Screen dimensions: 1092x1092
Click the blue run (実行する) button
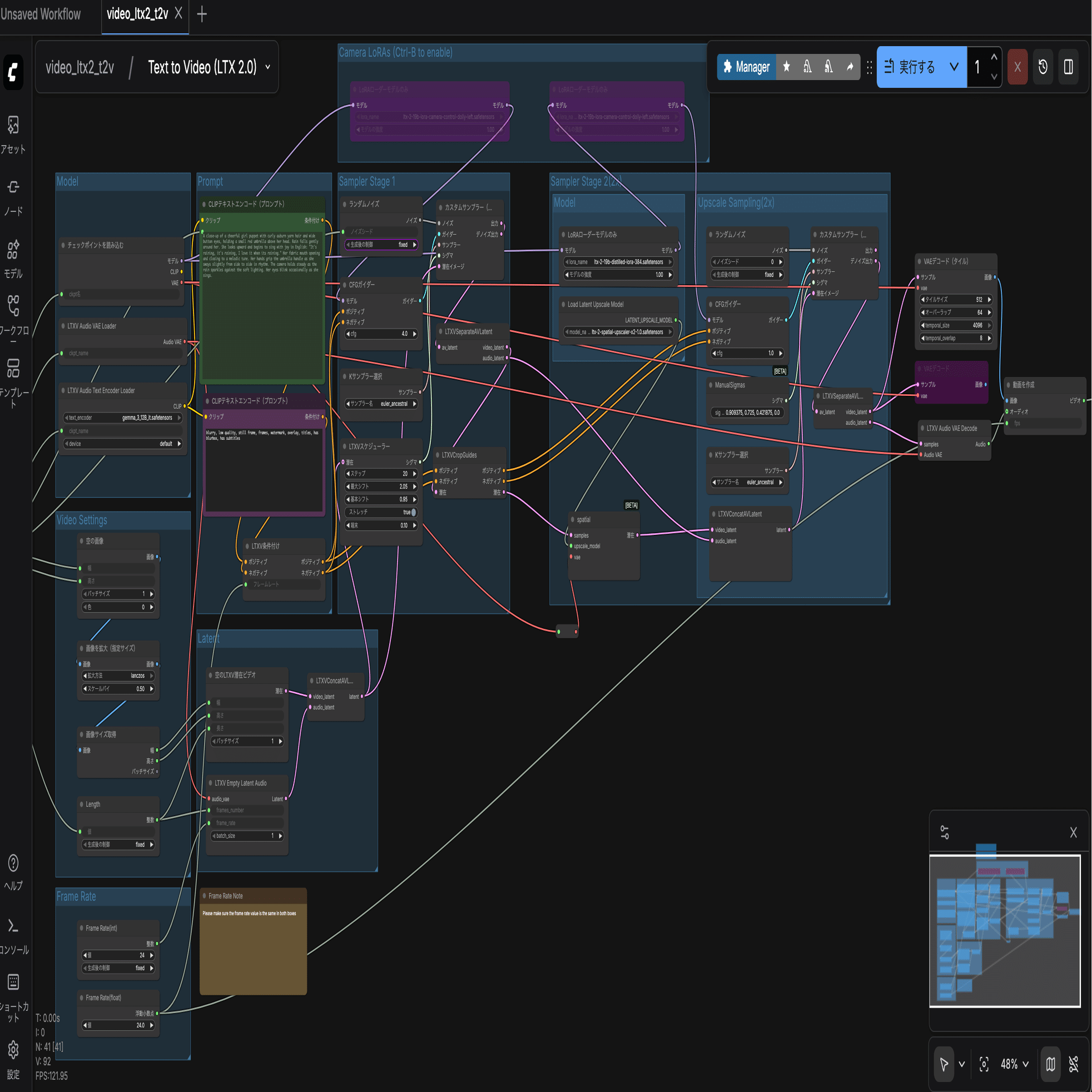click(910, 67)
